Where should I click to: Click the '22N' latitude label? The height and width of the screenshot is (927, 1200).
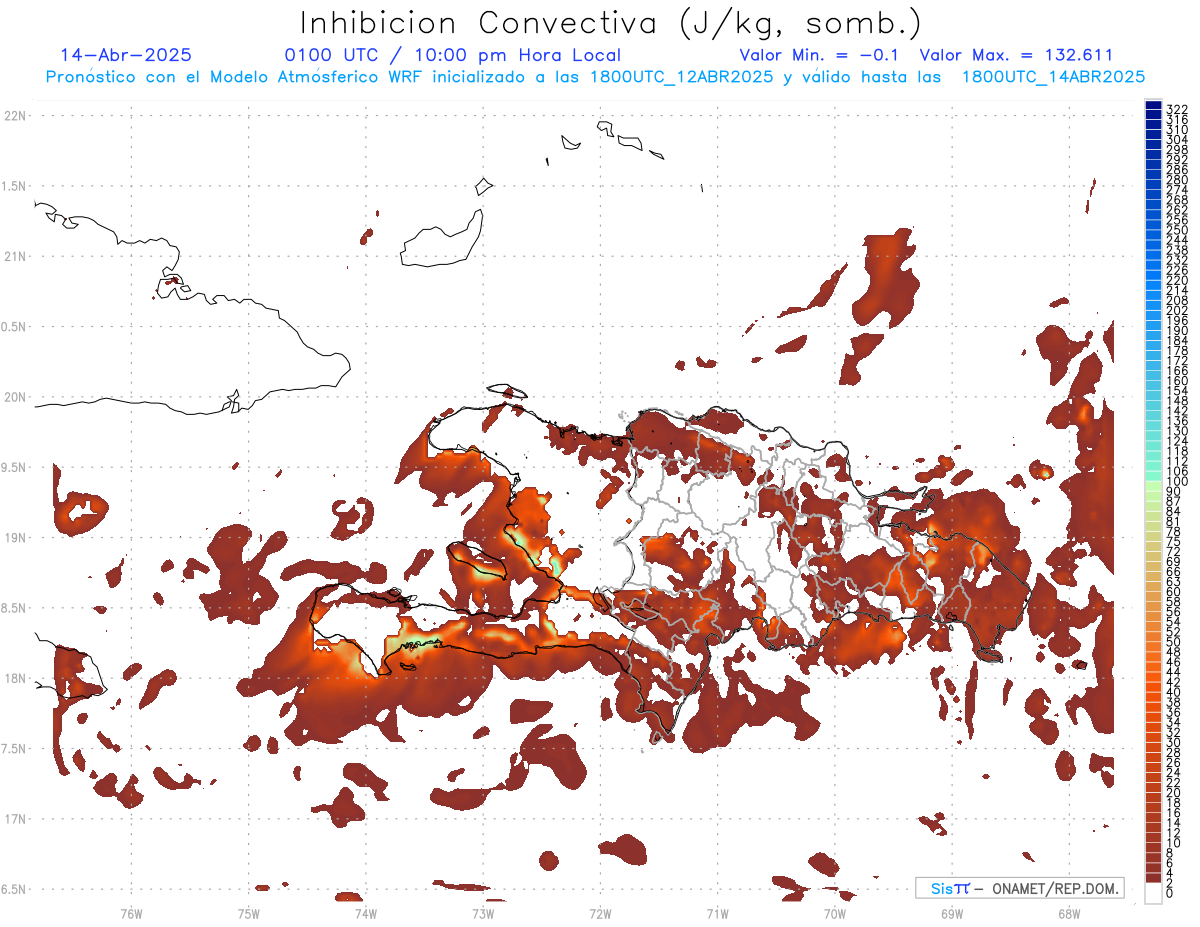15,116
